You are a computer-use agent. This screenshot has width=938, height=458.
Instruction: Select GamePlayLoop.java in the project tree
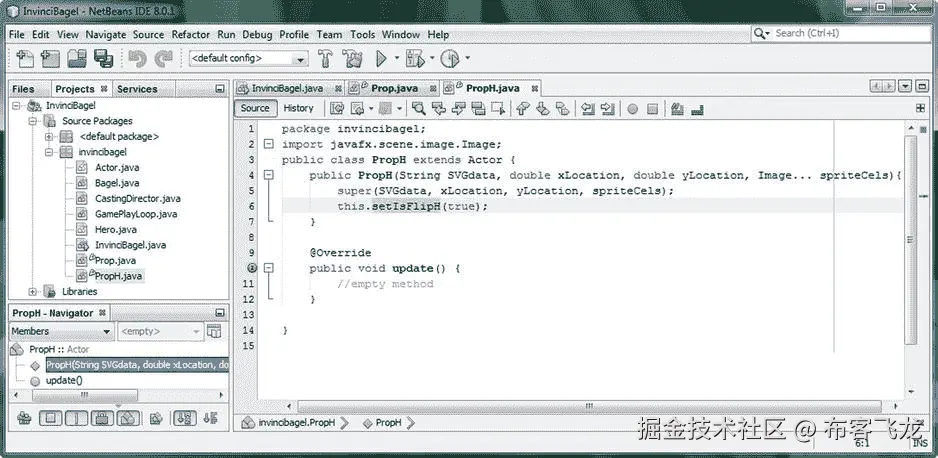[x=136, y=214]
